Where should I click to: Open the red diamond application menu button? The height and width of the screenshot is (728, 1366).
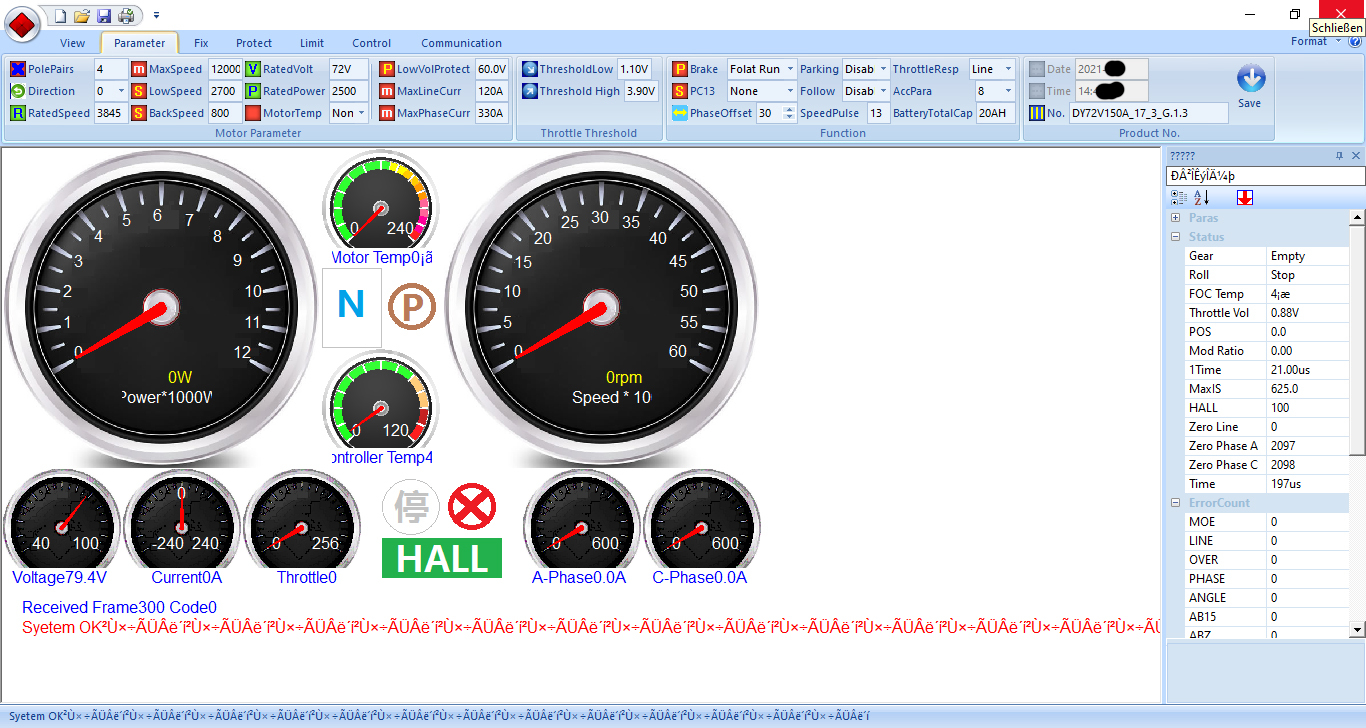(x=22, y=23)
